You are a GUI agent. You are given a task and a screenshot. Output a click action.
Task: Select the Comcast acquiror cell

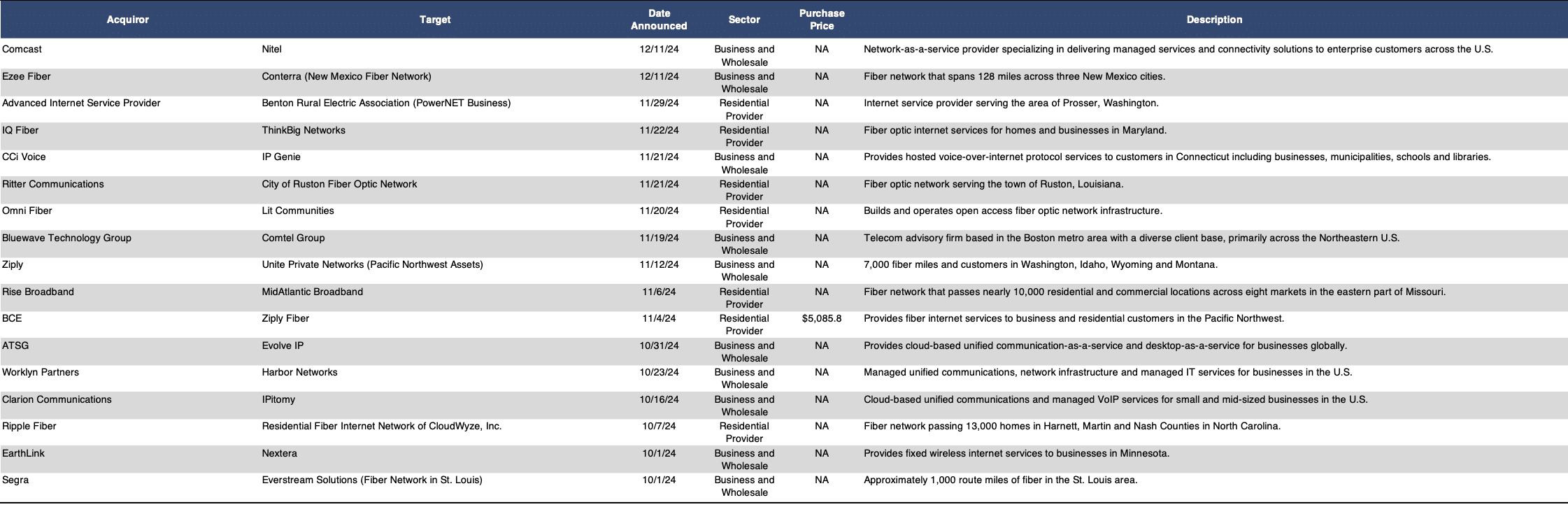(22, 49)
